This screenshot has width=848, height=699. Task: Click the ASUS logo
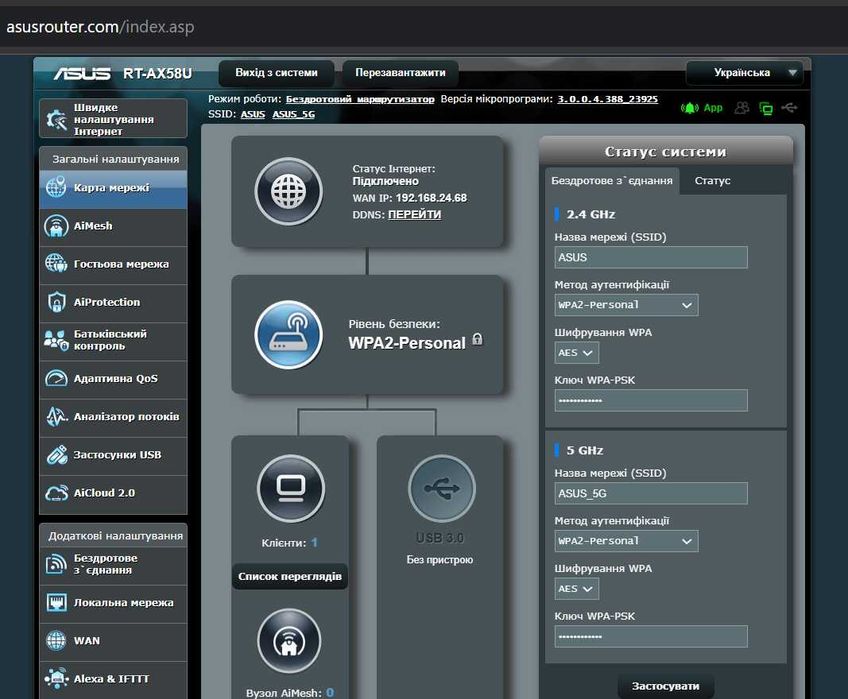[82, 73]
